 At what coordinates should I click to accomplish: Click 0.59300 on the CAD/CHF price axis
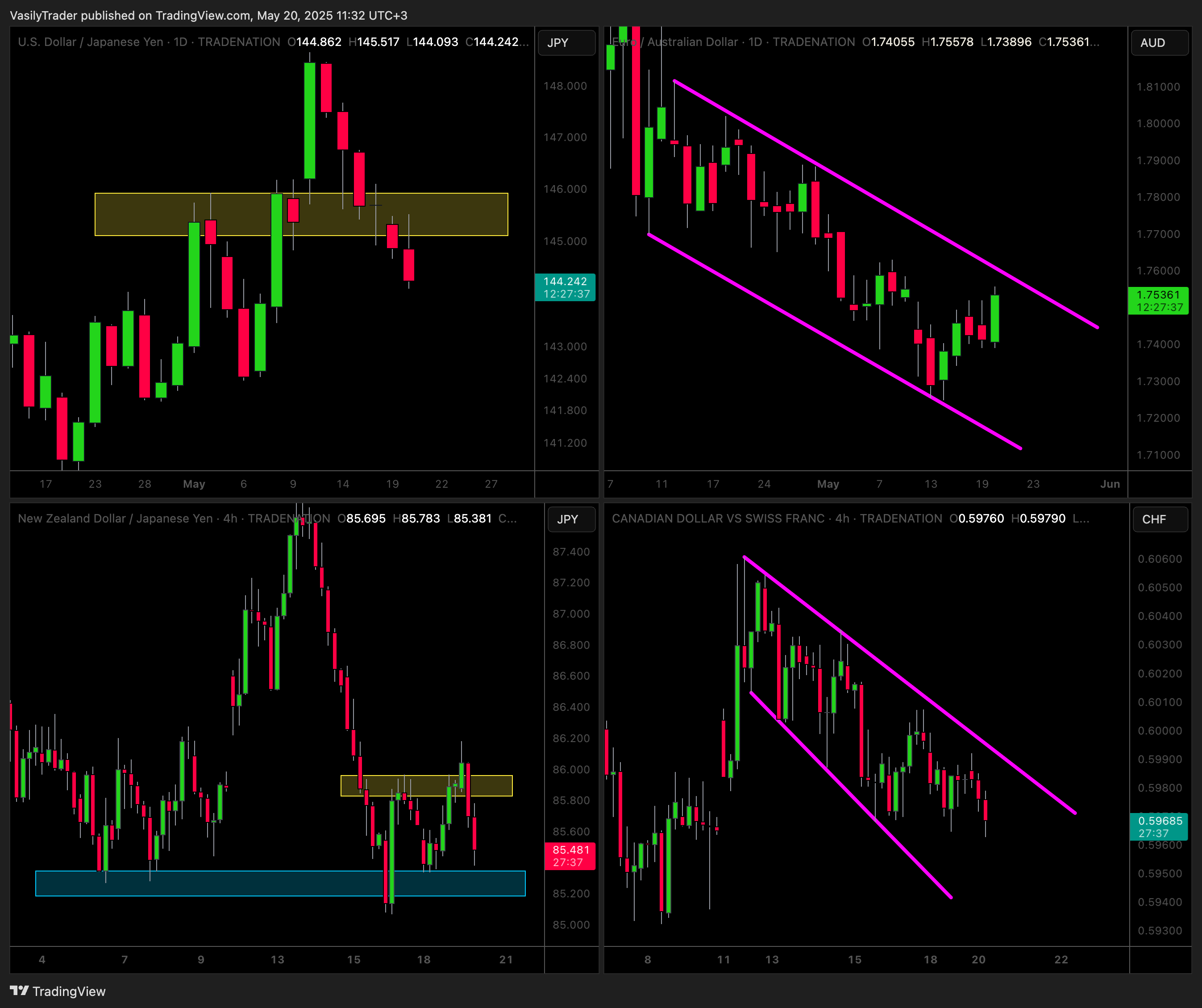(1160, 931)
